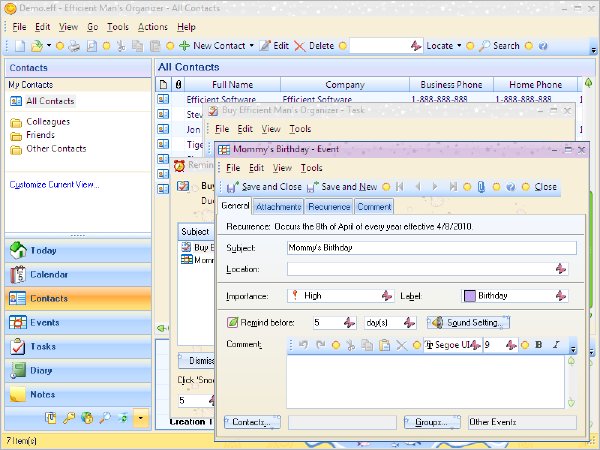The width and height of the screenshot is (600, 450).
Task: Open the Tools menu in Event window
Action: pos(311,168)
